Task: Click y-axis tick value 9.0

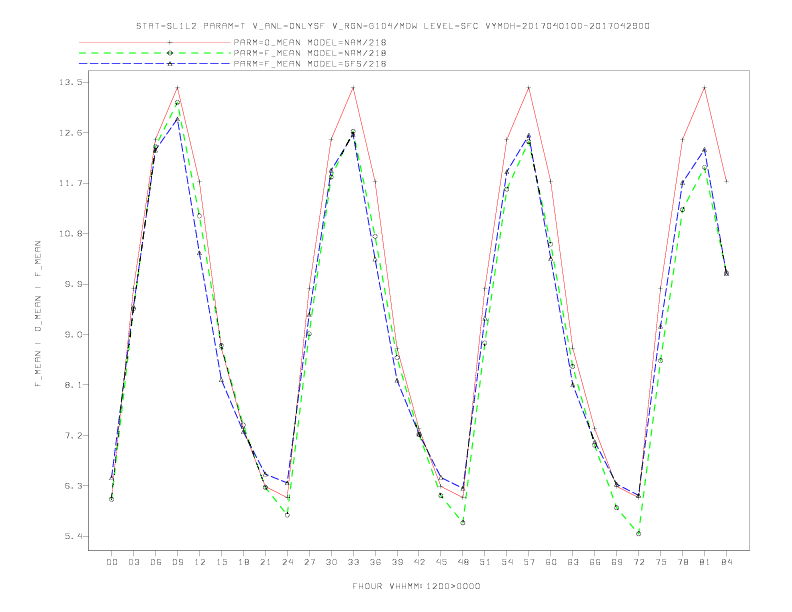Action: (73, 335)
